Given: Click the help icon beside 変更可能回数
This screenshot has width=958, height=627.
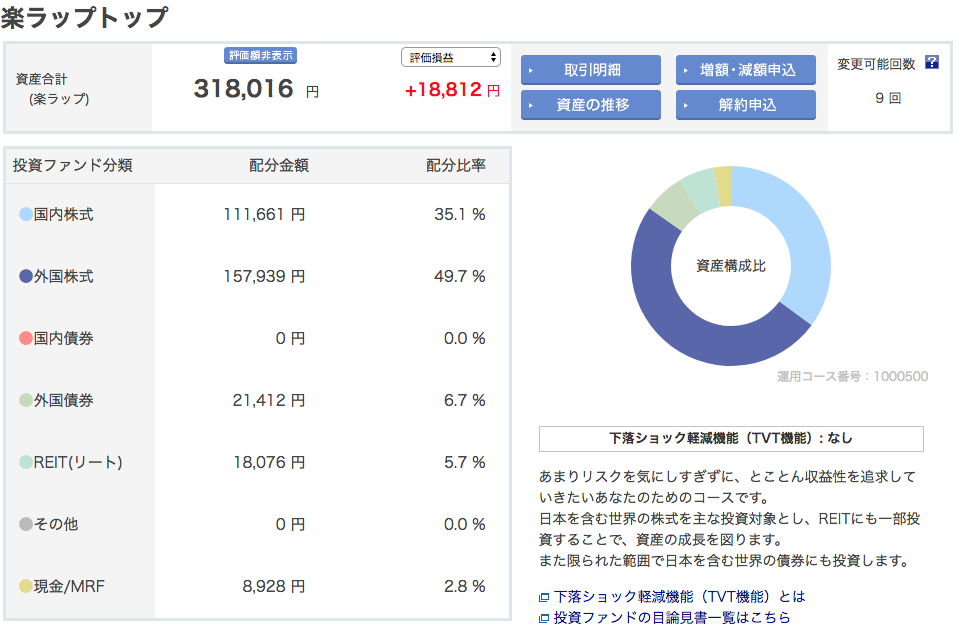Looking at the screenshot, I should 931,62.
